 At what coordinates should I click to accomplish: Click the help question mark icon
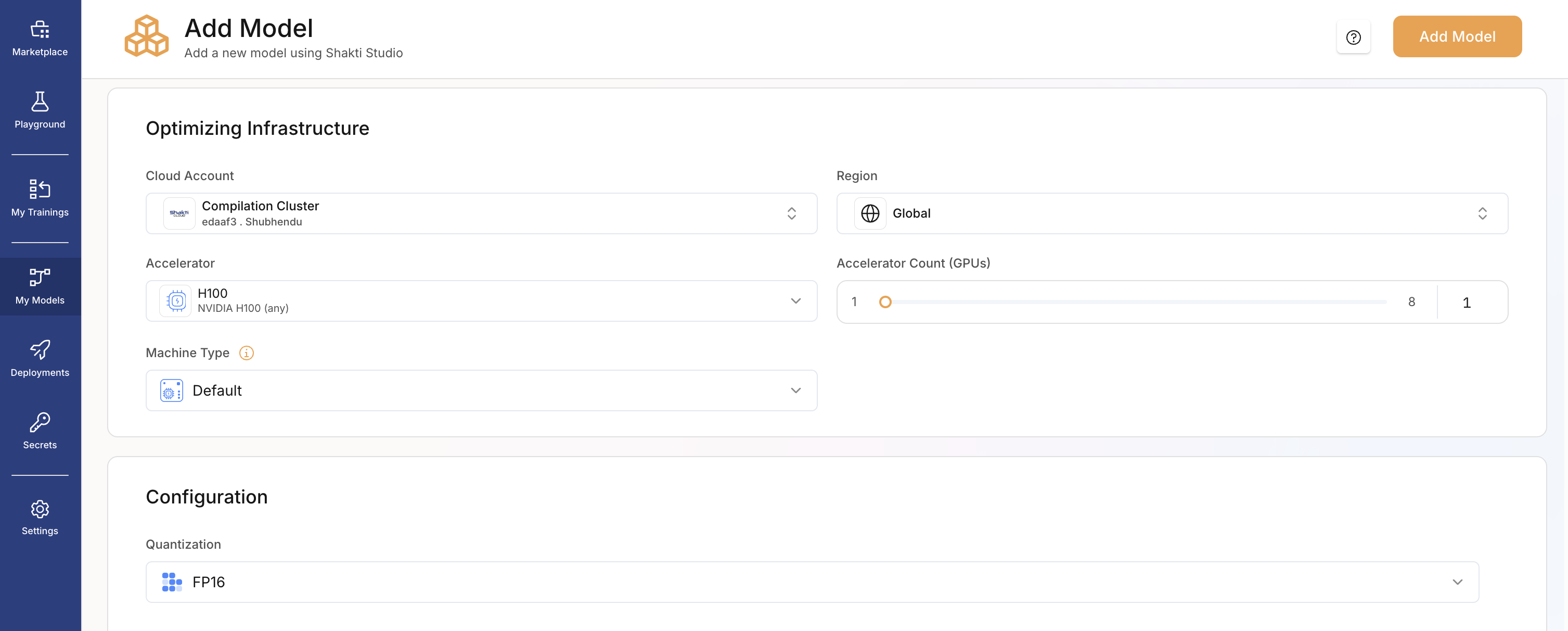click(1353, 37)
